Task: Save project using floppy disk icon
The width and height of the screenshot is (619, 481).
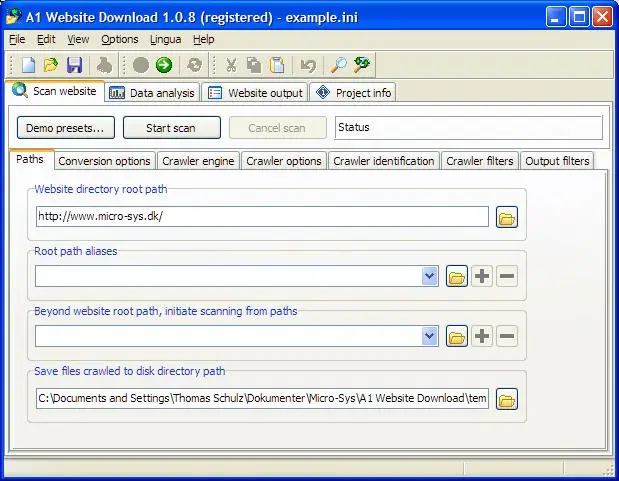Action: click(x=74, y=65)
